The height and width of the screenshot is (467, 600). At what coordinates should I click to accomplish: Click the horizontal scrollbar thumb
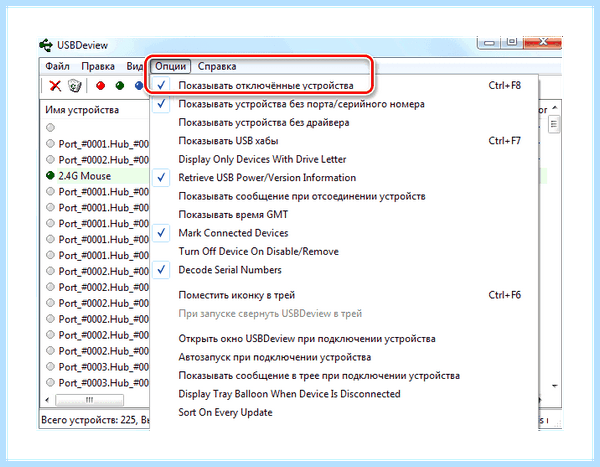pos(90,400)
